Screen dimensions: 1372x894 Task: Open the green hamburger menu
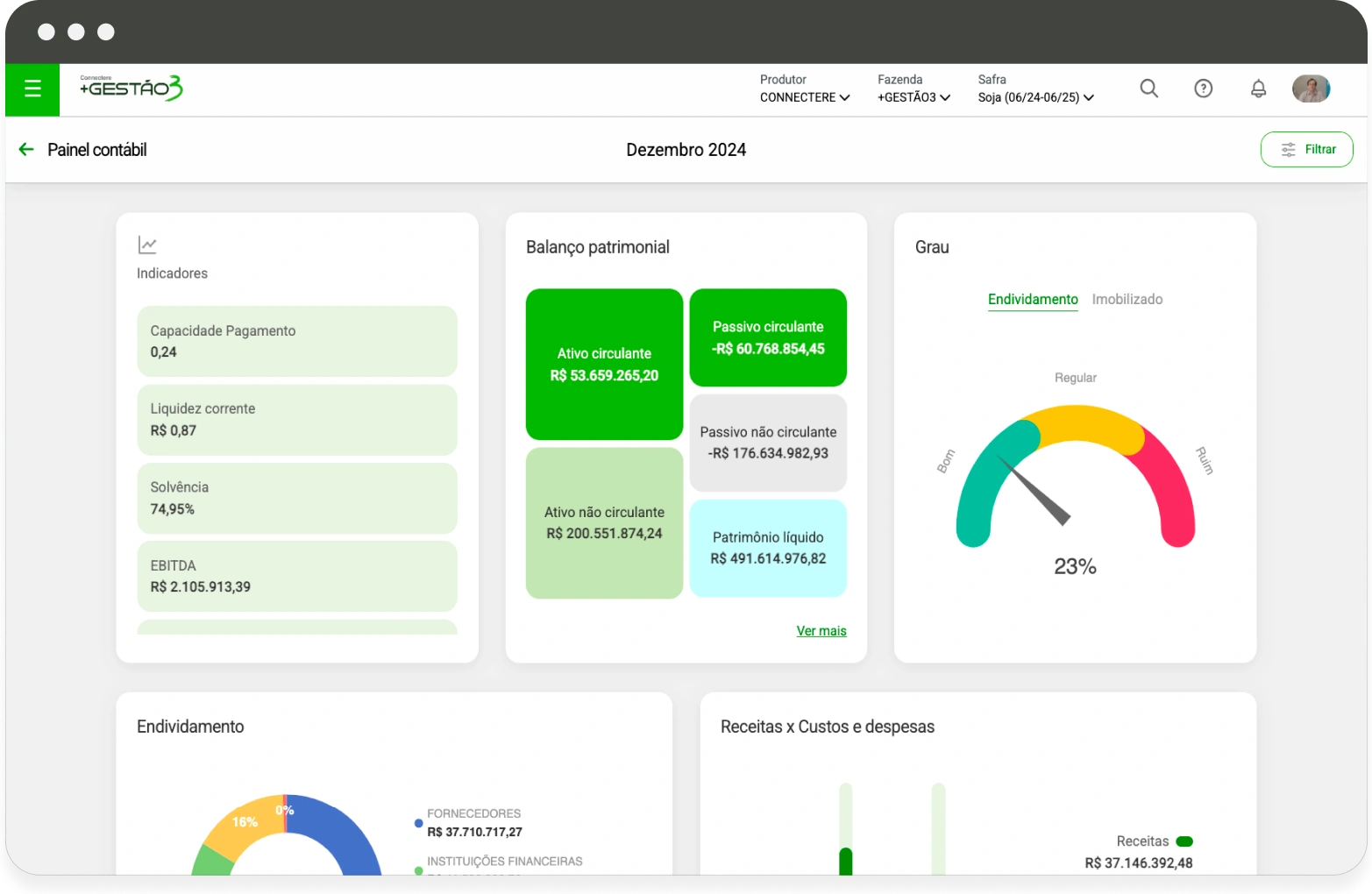click(32, 89)
